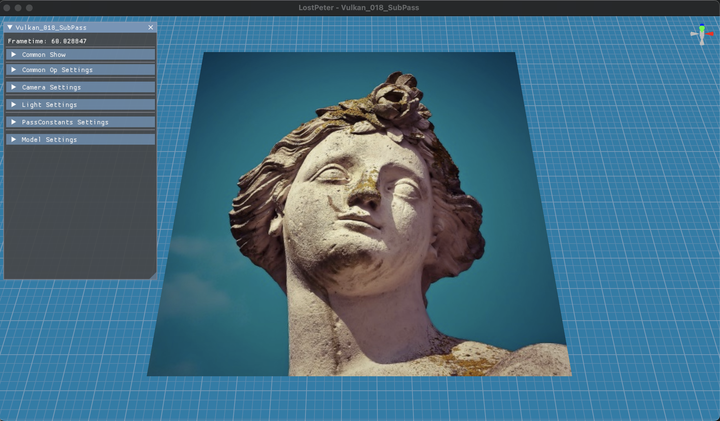Open the Light Settings header
Image resolution: width=720 pixels, height=421 pixels.
(80, 105)
